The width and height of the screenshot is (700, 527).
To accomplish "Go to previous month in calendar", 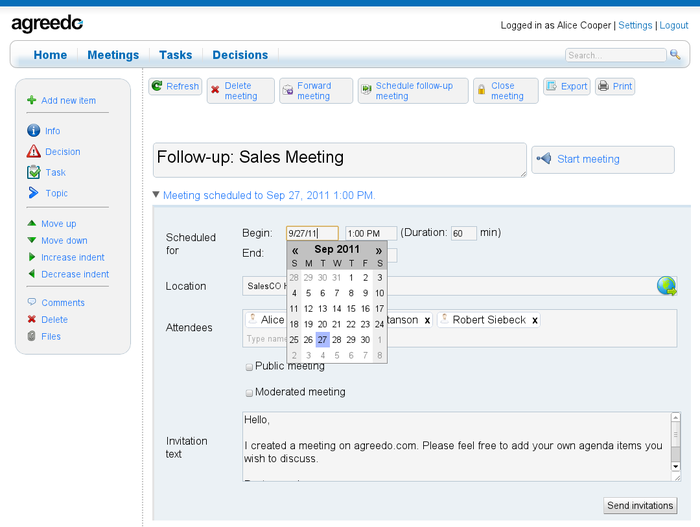I will coord(295,250).
